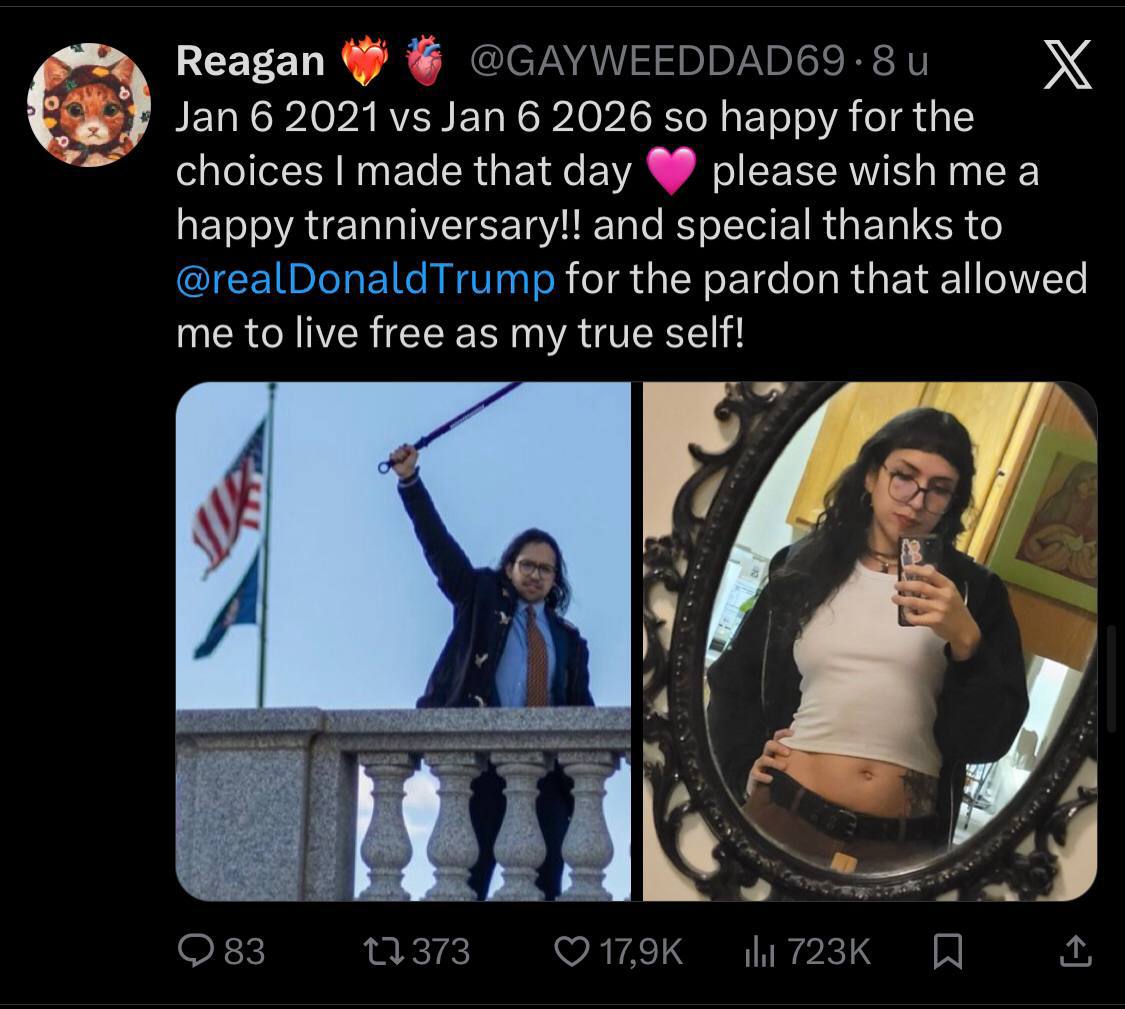Click the share upload arrow icon
This screenshot has height=1009, width=1125.
(1075, 950)
